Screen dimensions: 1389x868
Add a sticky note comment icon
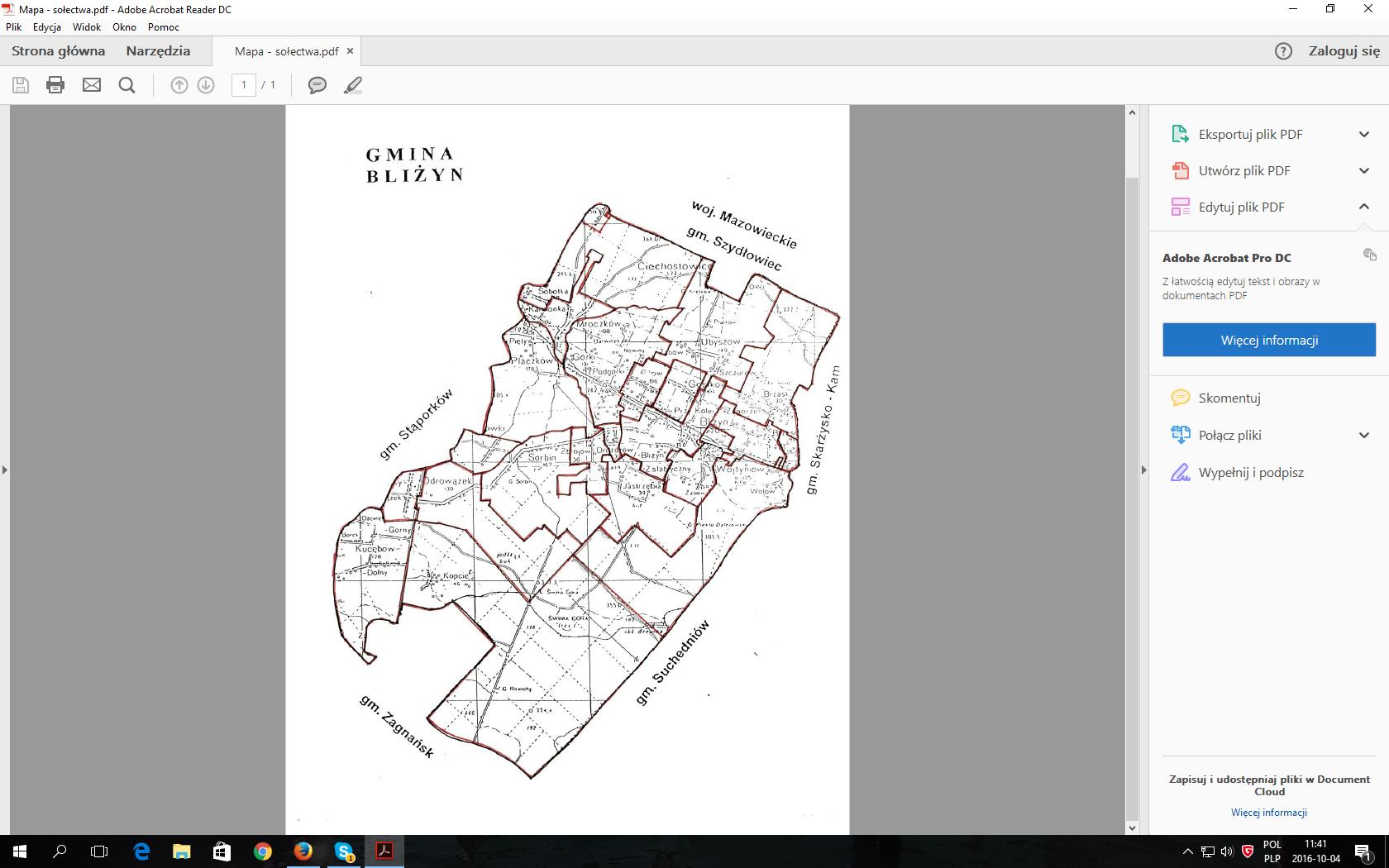[x=317, y=85]
